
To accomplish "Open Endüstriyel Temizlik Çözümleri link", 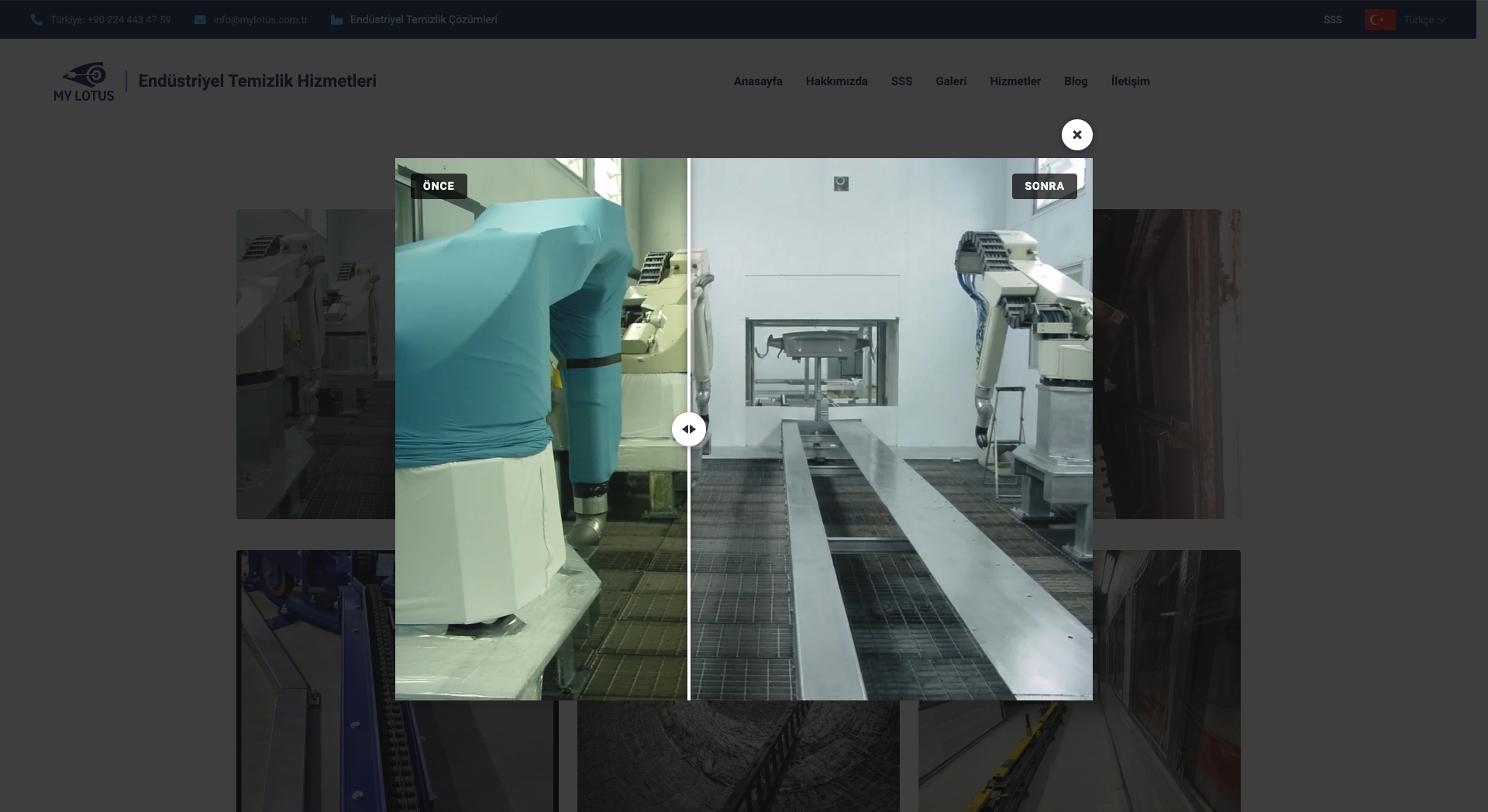I will 424,20.
